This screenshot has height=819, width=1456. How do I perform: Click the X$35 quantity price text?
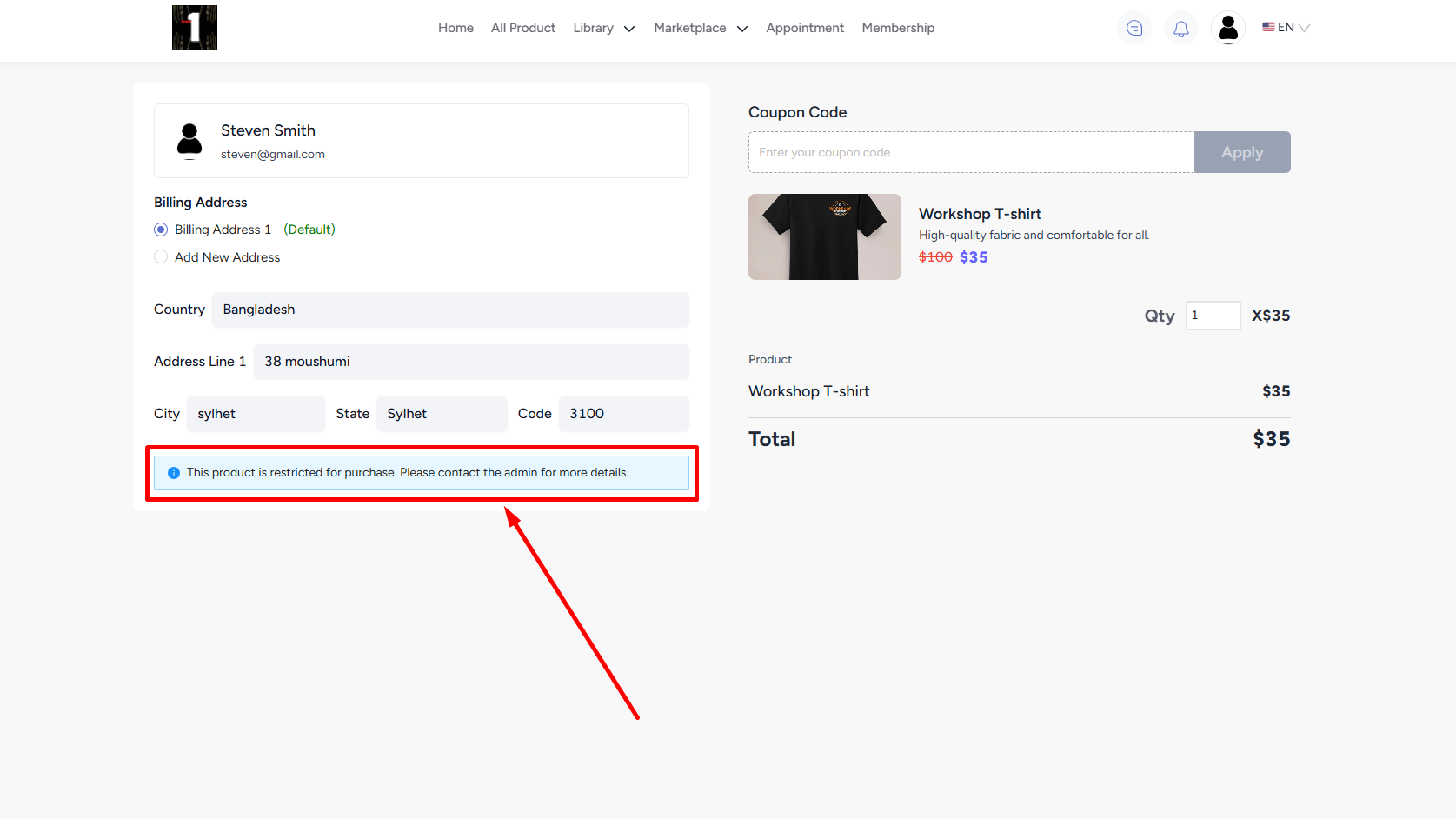point(1271,316)
